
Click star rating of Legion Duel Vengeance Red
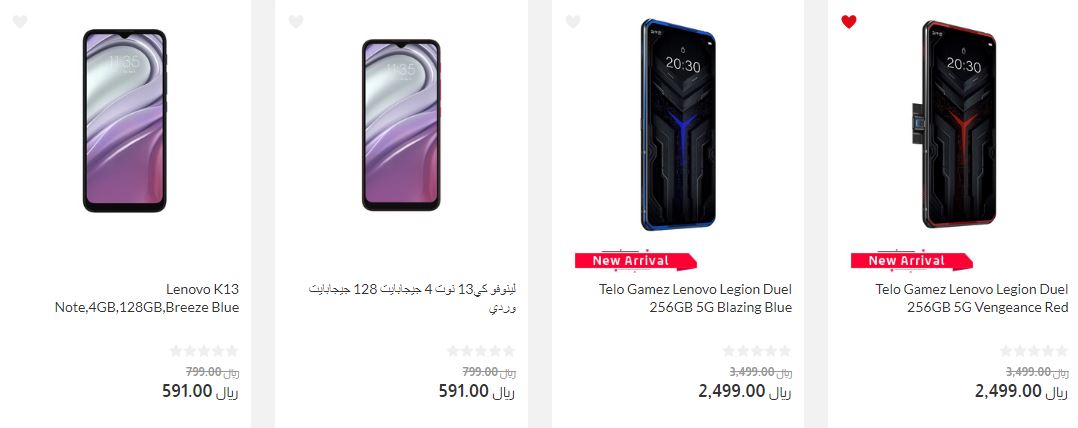[1034, 351]
